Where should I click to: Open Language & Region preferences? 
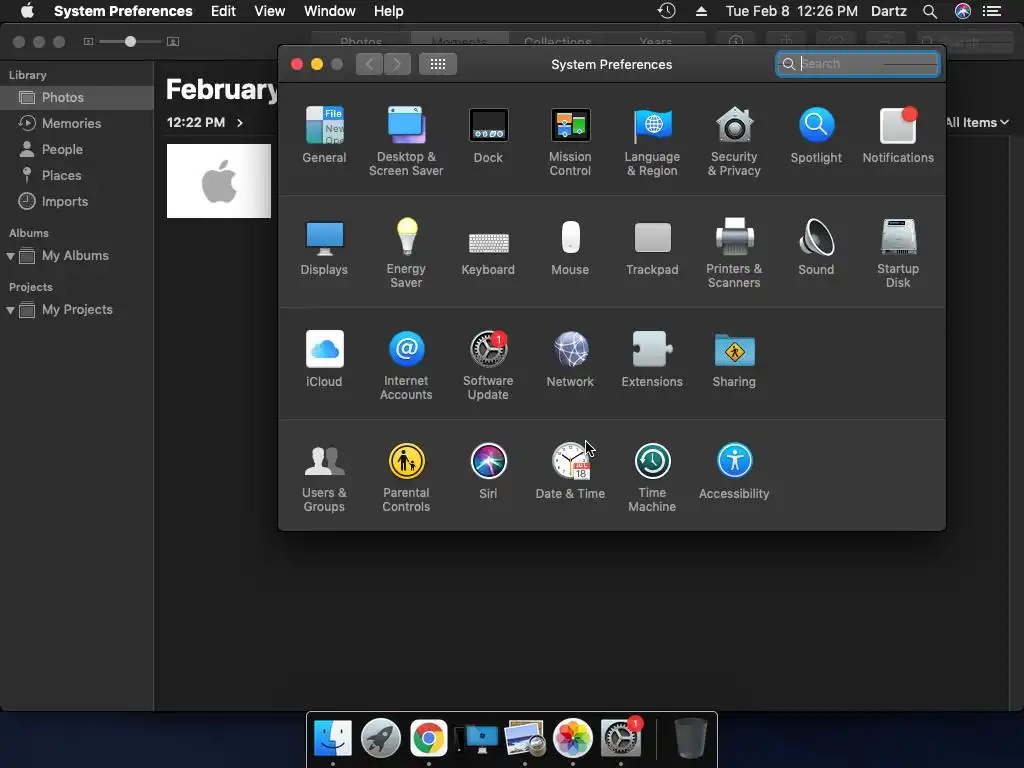coord(652,141)
